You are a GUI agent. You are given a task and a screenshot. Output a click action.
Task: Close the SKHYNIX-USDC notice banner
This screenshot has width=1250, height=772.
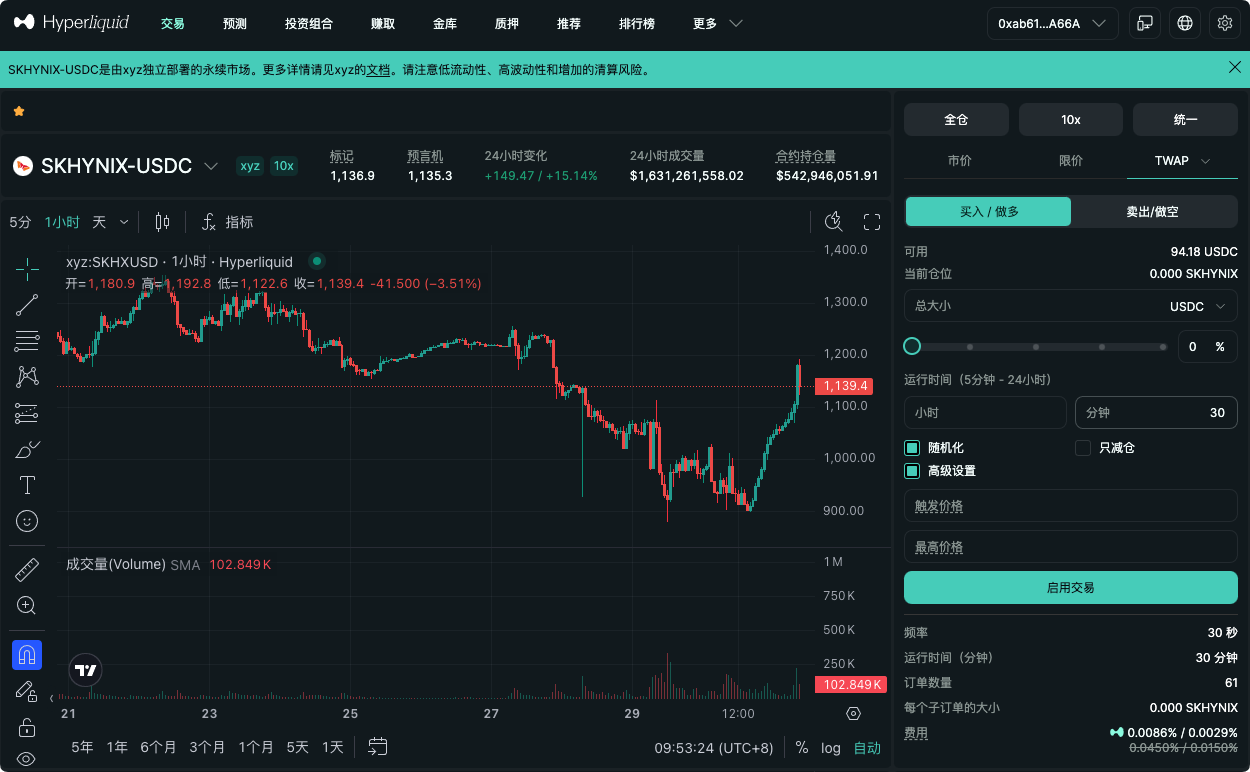(x=1235, y=67)
